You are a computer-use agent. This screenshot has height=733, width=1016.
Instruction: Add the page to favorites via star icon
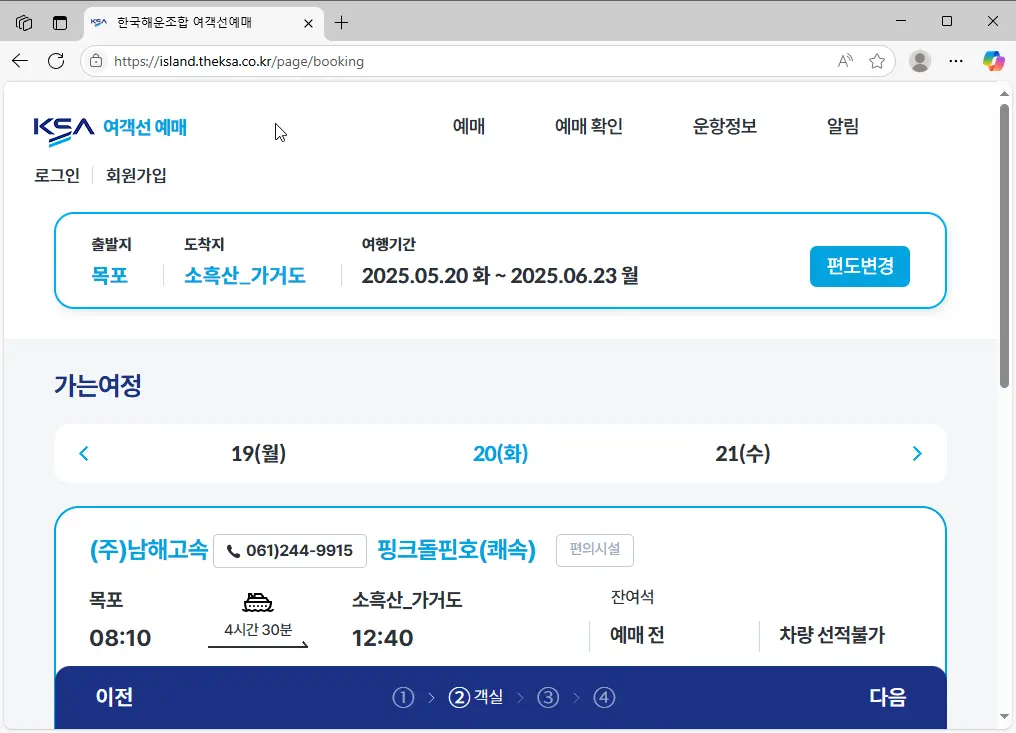click(x=878, y=61)
